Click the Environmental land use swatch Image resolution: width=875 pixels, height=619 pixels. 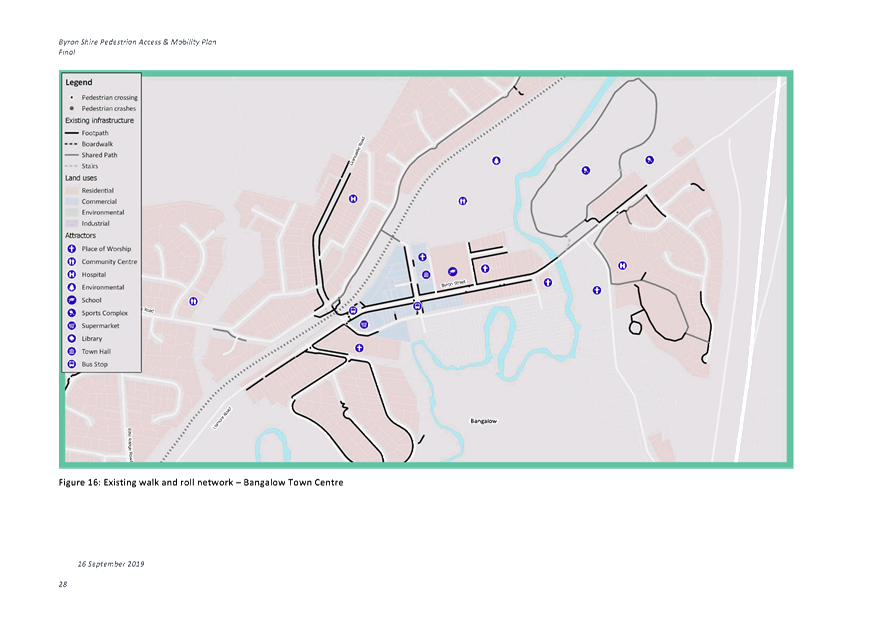71,213
